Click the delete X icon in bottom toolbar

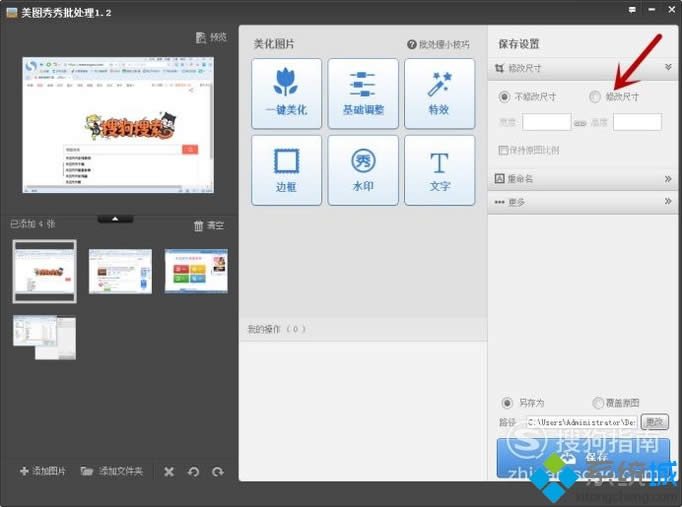(x=169, y=471)
